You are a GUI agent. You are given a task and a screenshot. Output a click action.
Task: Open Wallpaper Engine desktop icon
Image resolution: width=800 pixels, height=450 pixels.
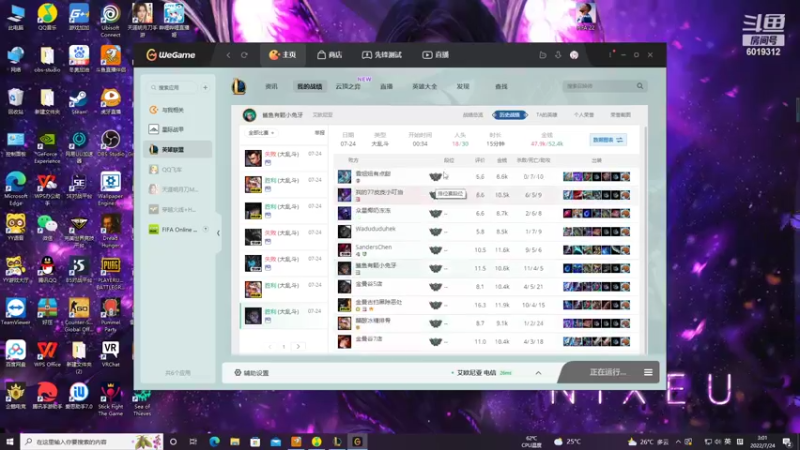110,189
